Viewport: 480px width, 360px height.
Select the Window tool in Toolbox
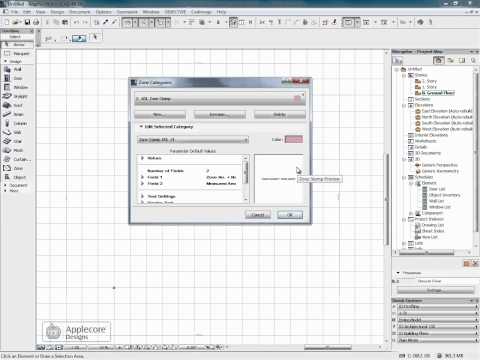click(x=17, y=87)
